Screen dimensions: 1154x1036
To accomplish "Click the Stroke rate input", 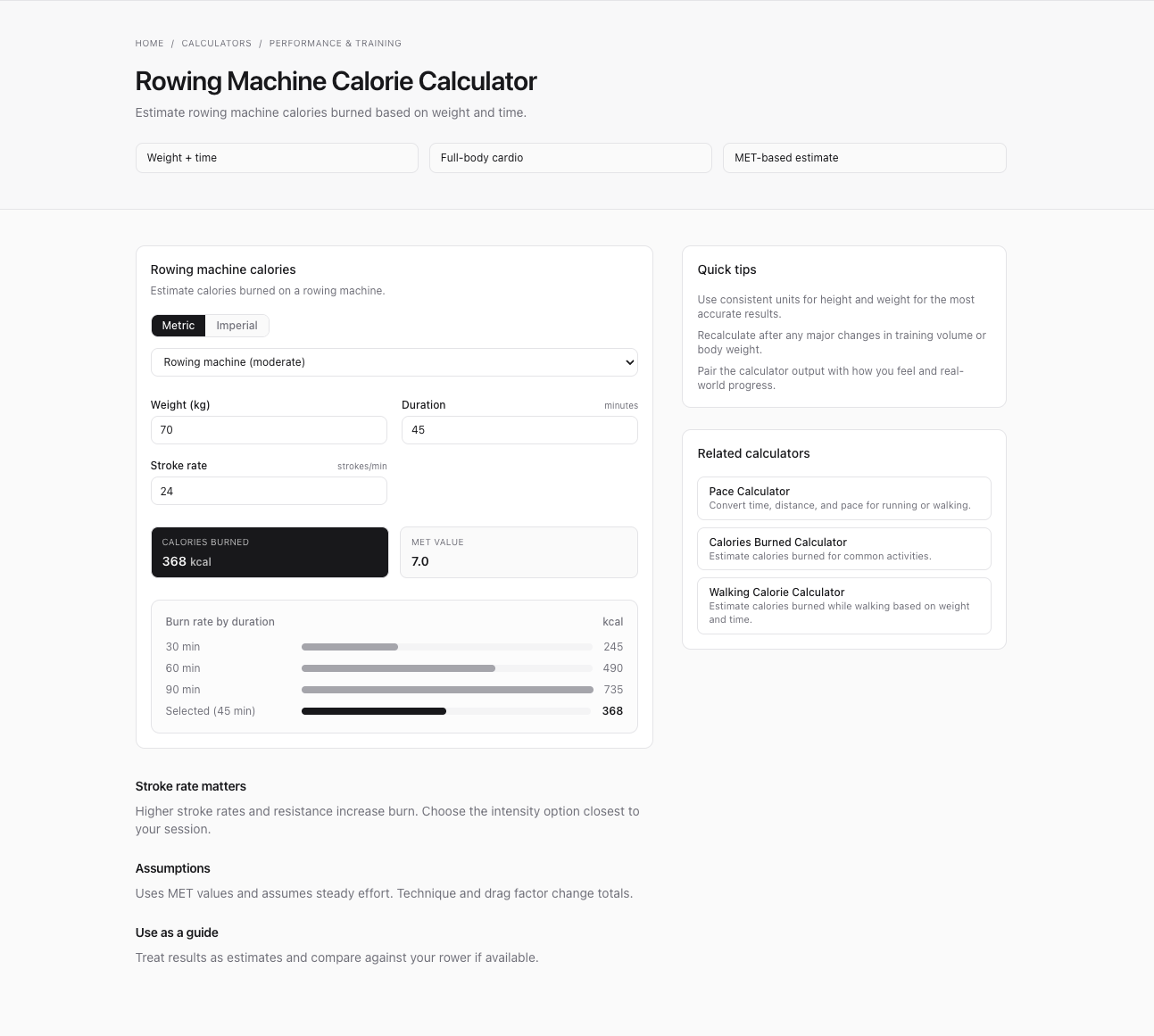I will point(268,491).
